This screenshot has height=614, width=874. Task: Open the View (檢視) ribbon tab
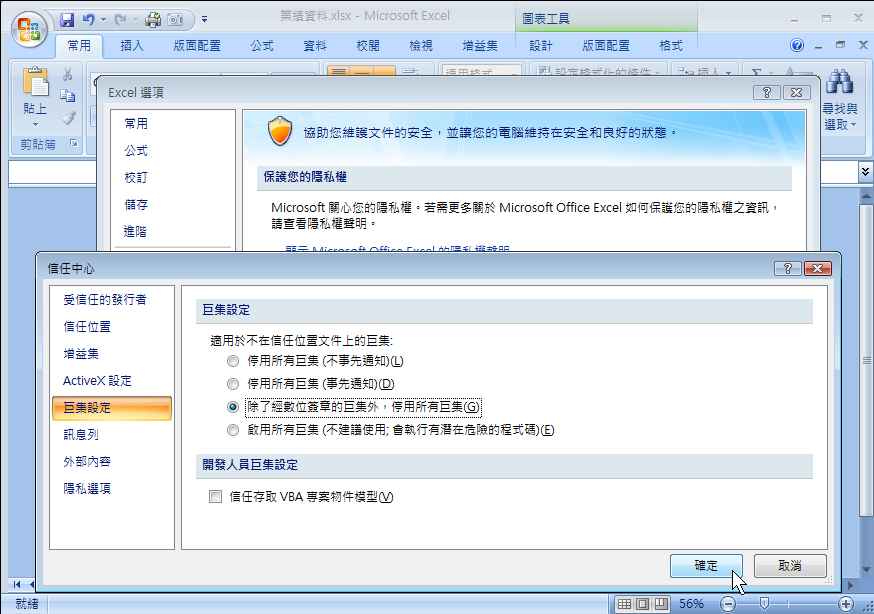coord(420,46)
